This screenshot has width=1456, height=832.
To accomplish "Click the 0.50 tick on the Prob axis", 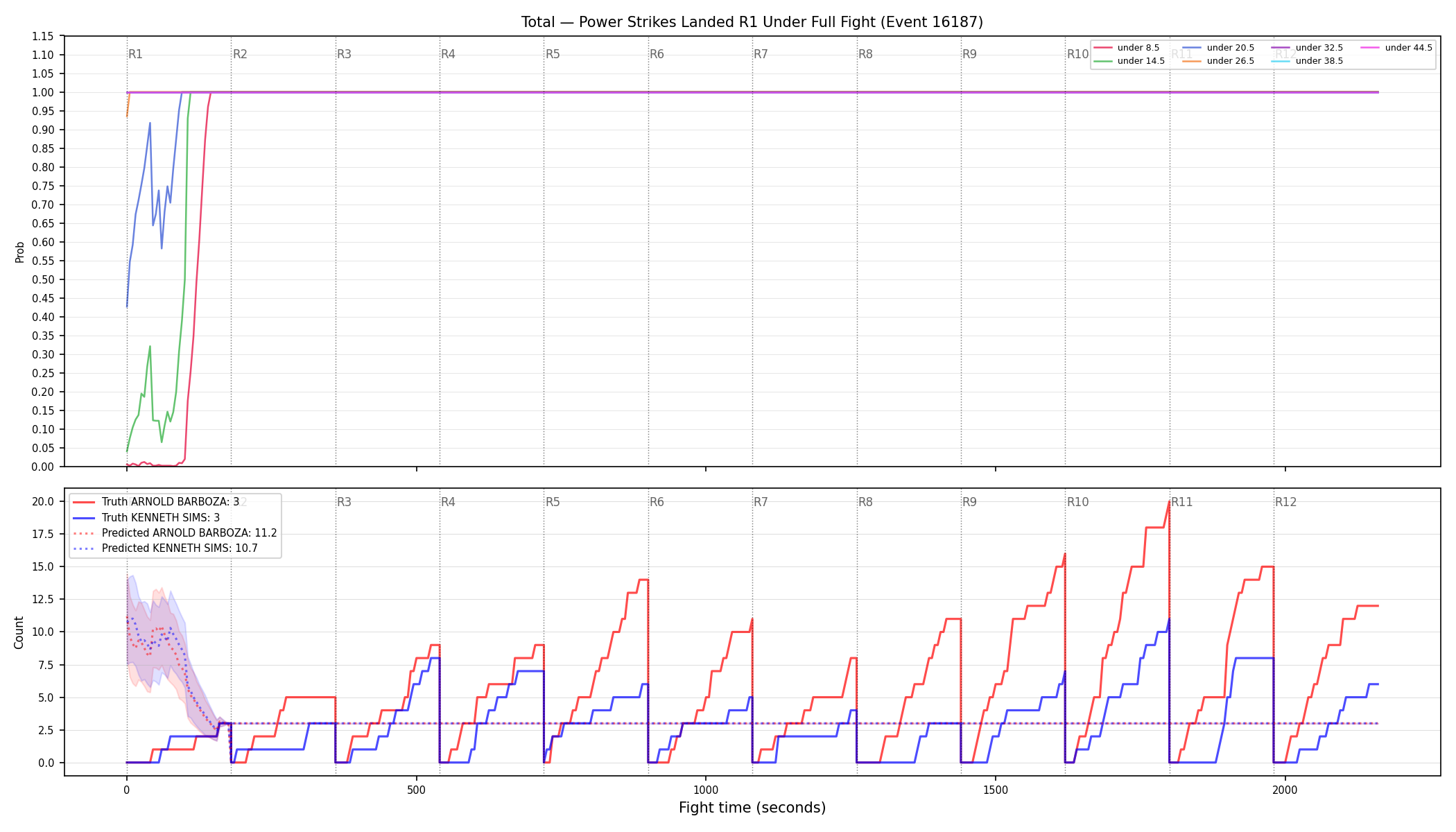I will point(43,279).
